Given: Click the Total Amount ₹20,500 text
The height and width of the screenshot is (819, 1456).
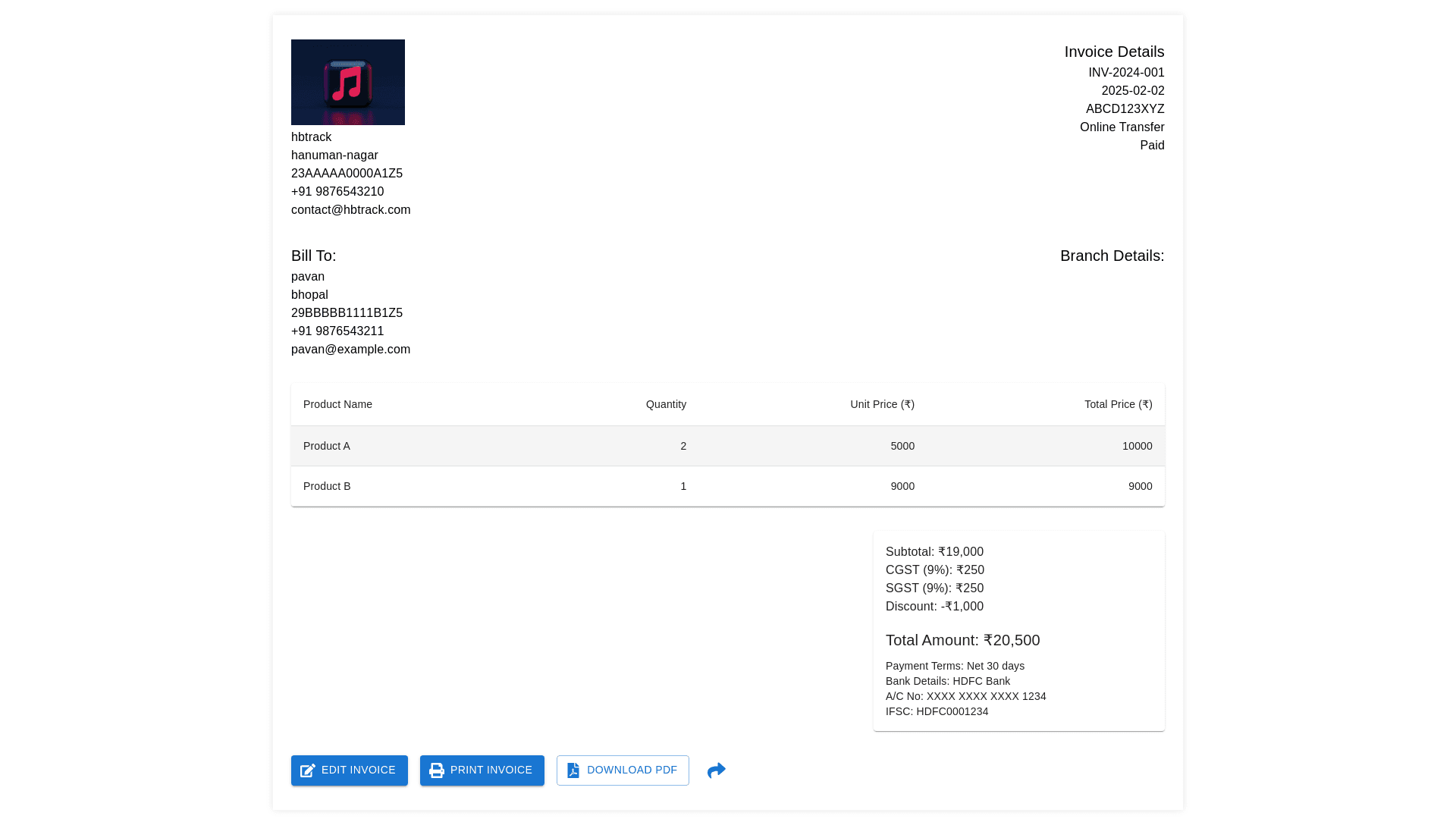Looking at the screenshot, I should tap(962, 640).
